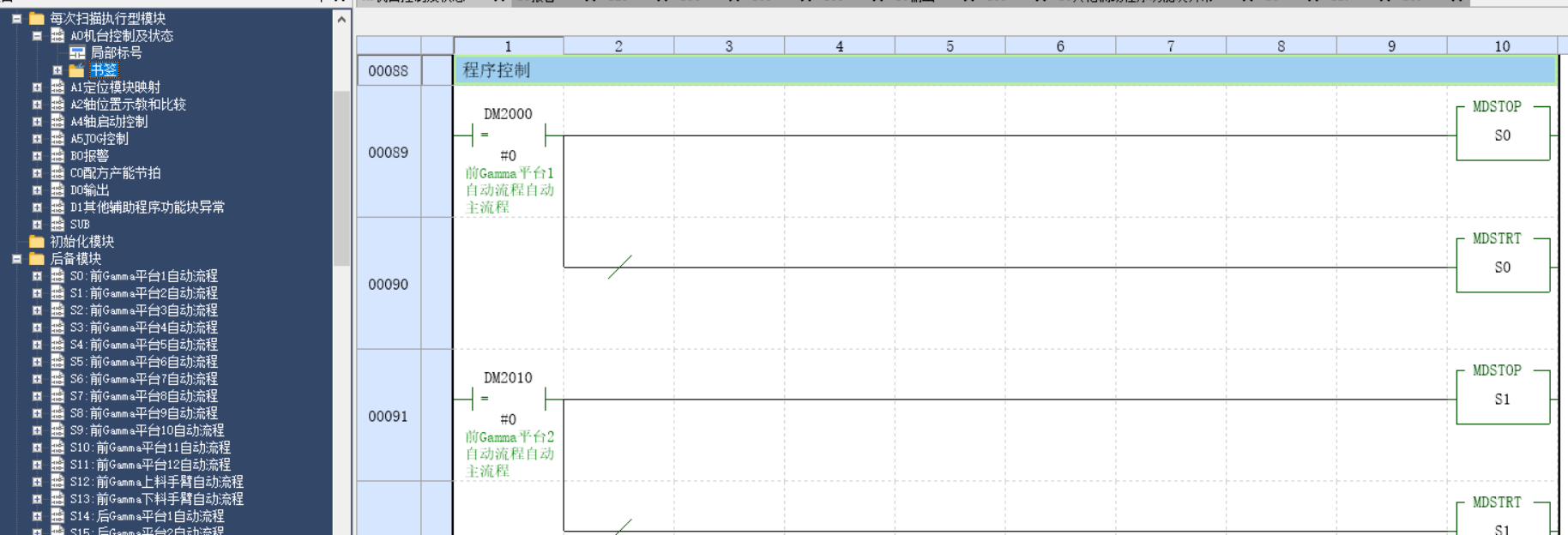The width and height of the screenshot is (1568, 535).
Task: Select the MDSTRT S0 instruction block
Action: tap(1502, 266)
